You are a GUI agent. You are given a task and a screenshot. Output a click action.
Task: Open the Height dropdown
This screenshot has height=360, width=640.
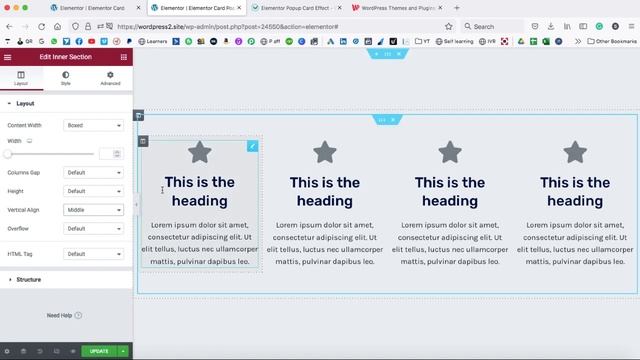pyautogui.click(x=93, y=191)
